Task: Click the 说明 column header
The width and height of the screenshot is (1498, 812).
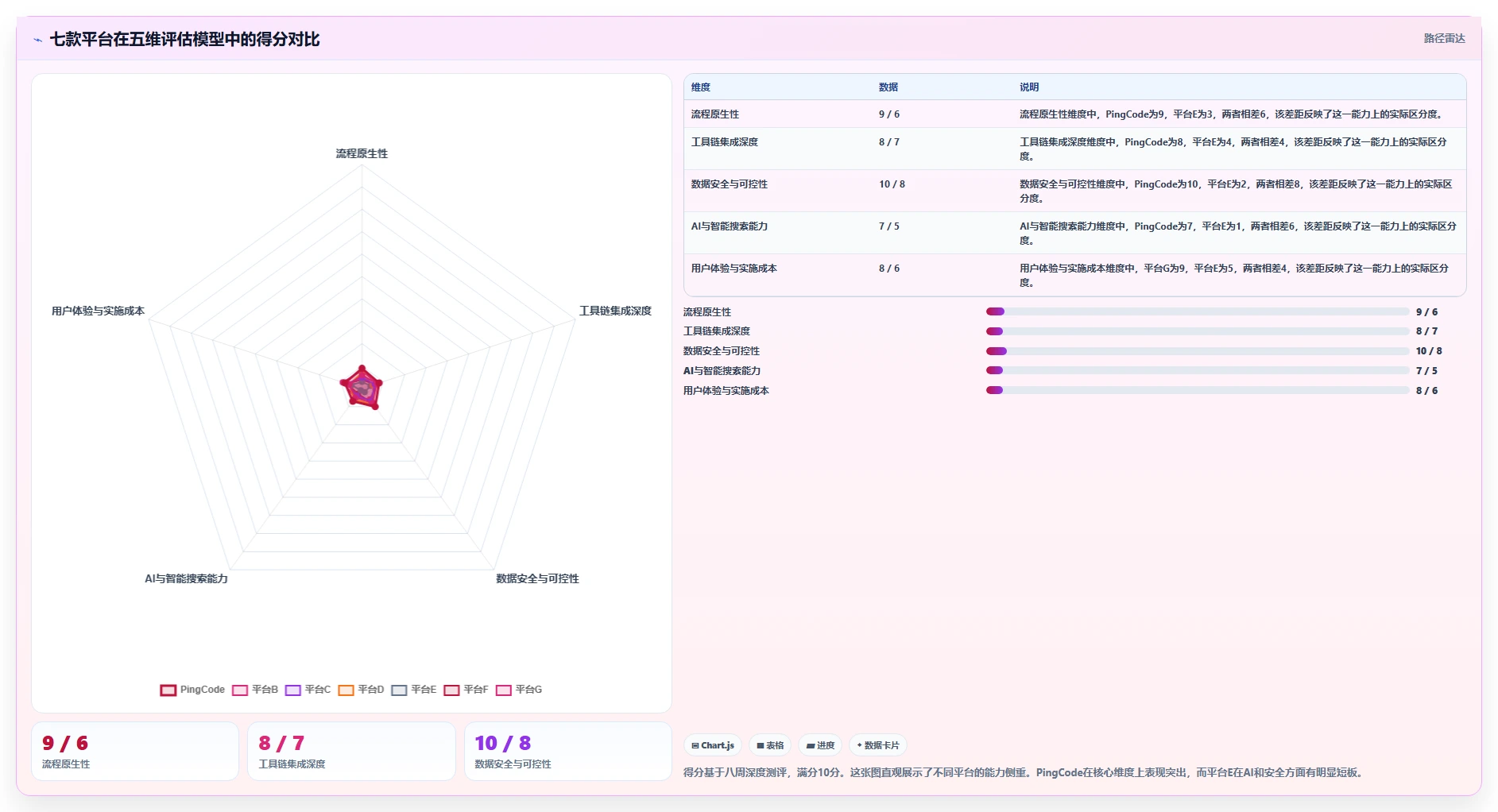Action: point(1029,87)
